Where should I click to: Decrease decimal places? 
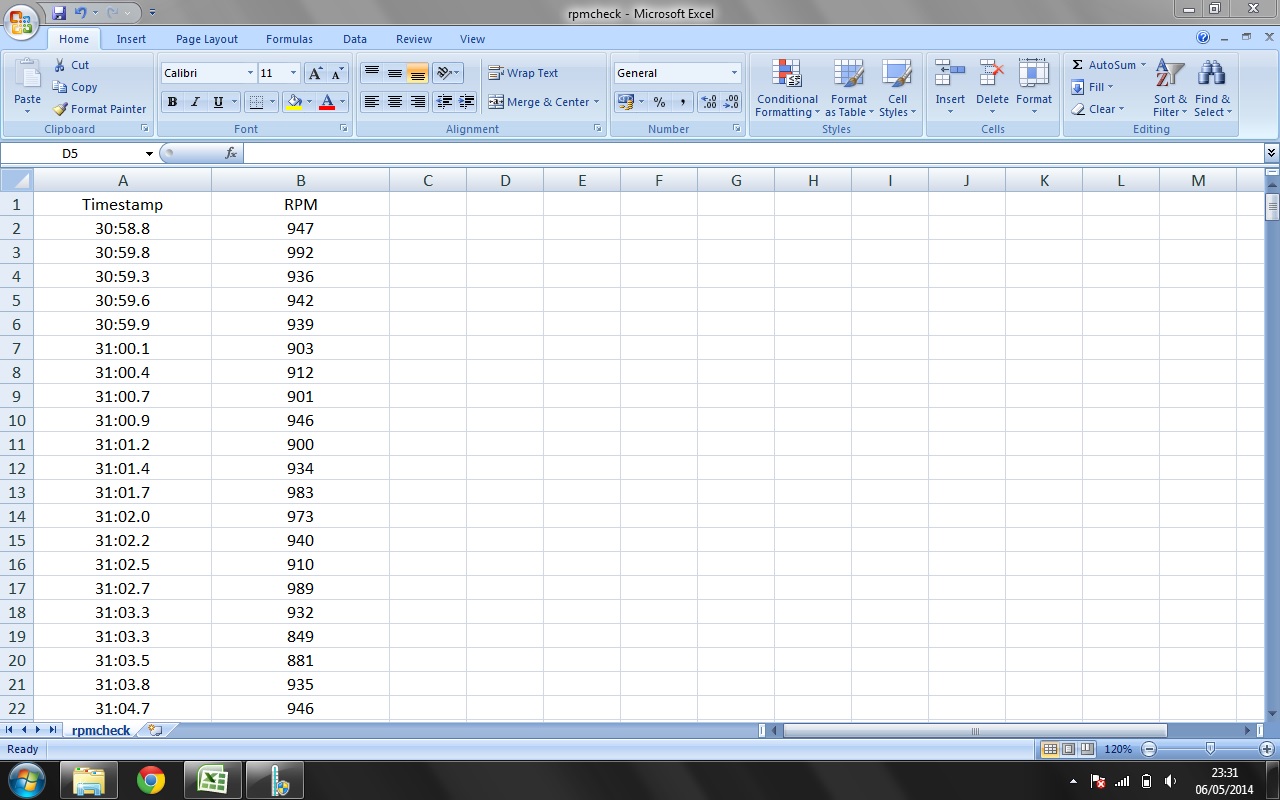(731, 102)
